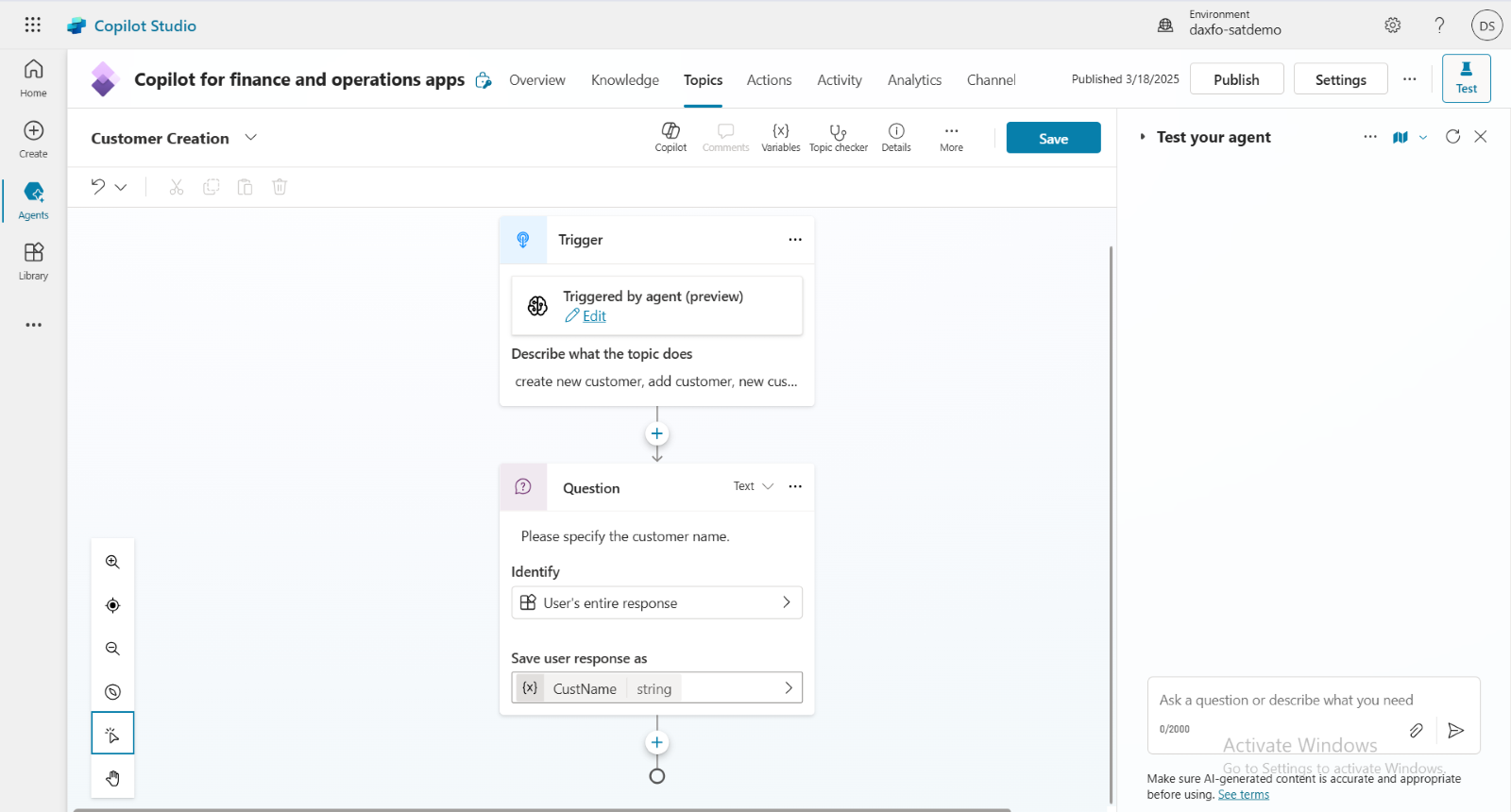Image resolution: width=1511 pixels, height=812 pixels.
Task: Expand the undo options chevron
Action: (x=121, y=187)
